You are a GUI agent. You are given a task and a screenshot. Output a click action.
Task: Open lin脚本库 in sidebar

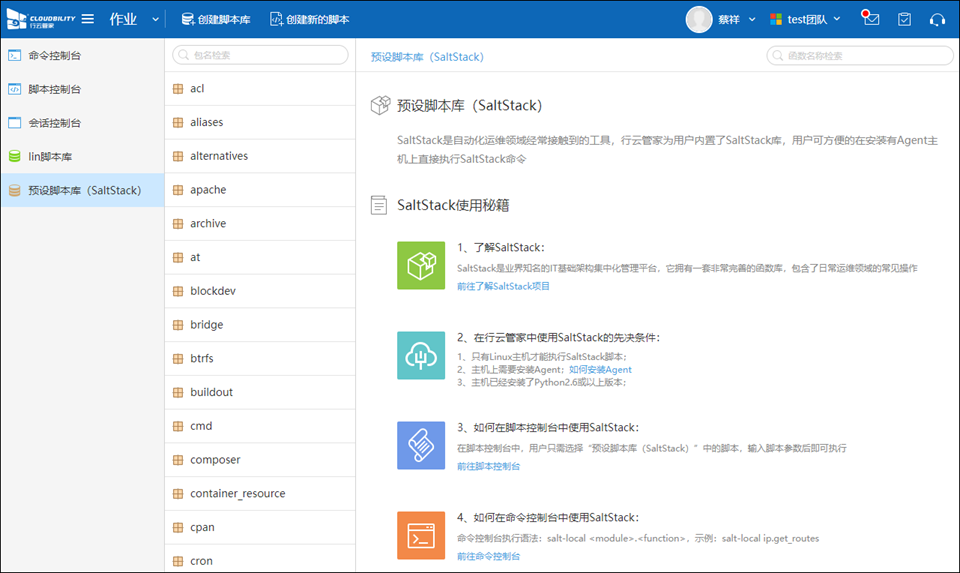tap(83, 156)
